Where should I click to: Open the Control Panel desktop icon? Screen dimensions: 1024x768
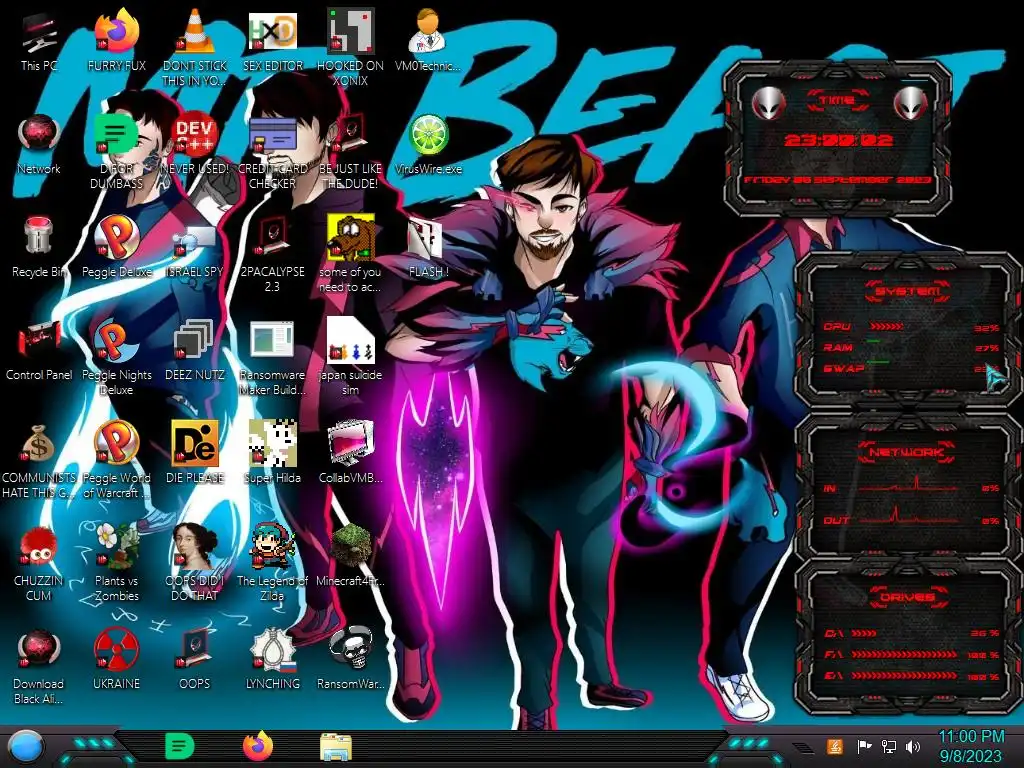(39, 340)
